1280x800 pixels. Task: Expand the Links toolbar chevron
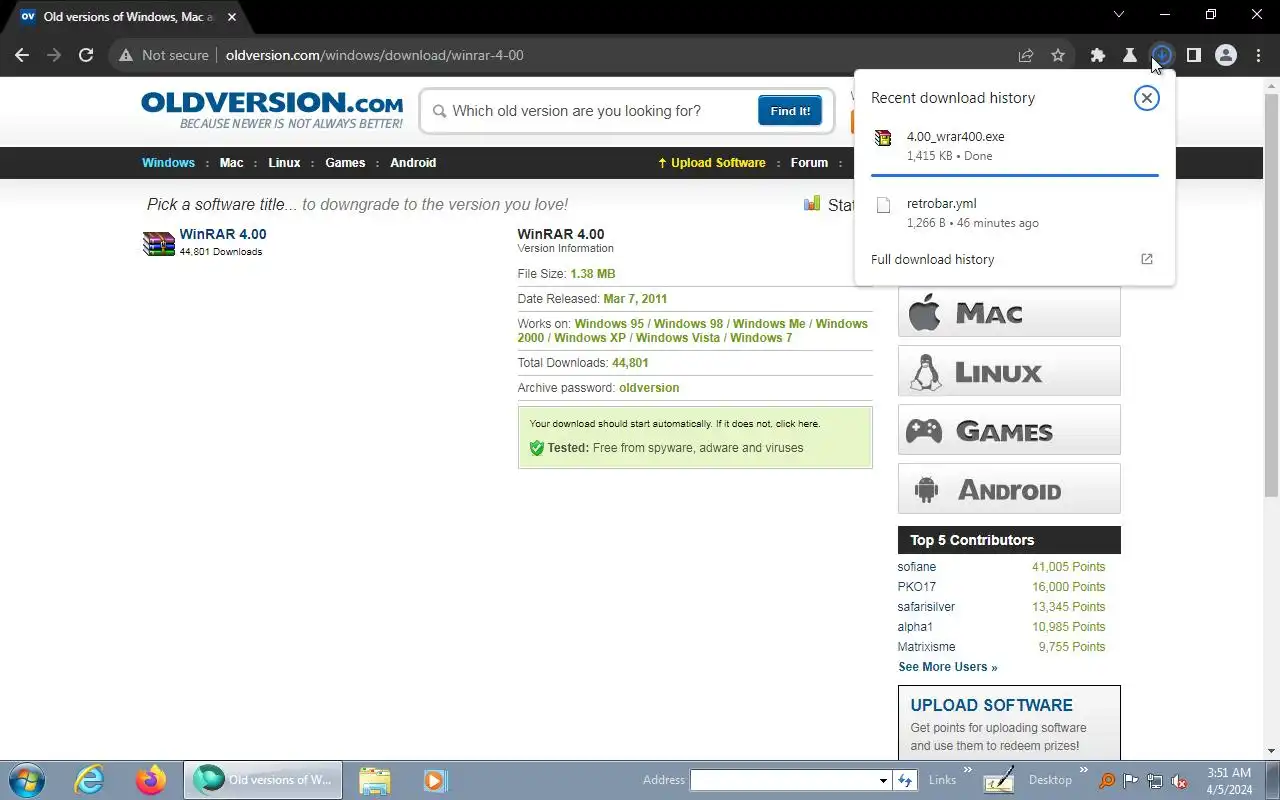click(x=967, y=771)
